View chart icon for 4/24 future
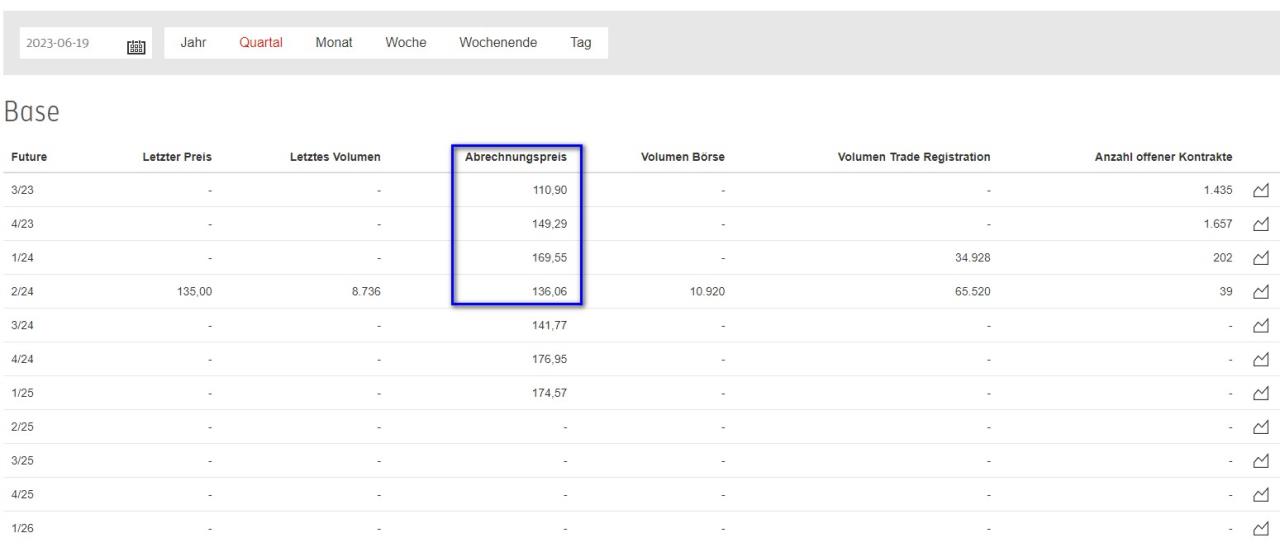This screenshot has height=547, width=1280. (1260, 359)
